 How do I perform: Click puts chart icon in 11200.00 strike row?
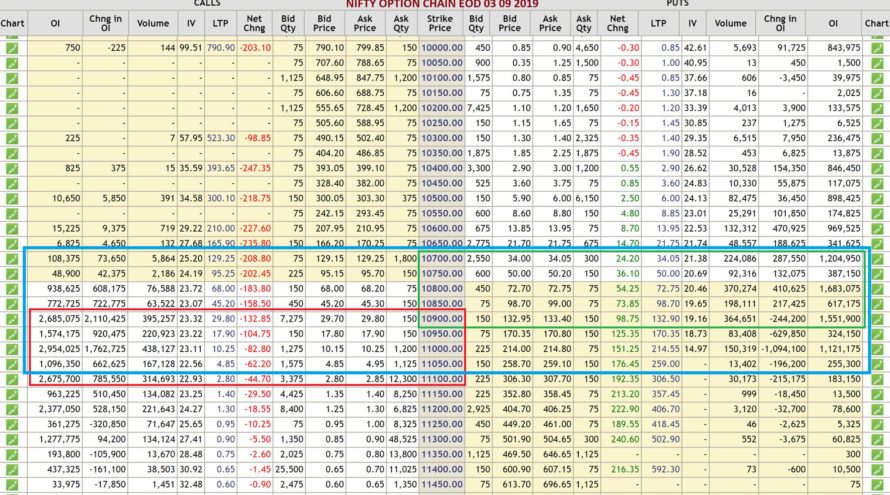(x=877, y=409)
